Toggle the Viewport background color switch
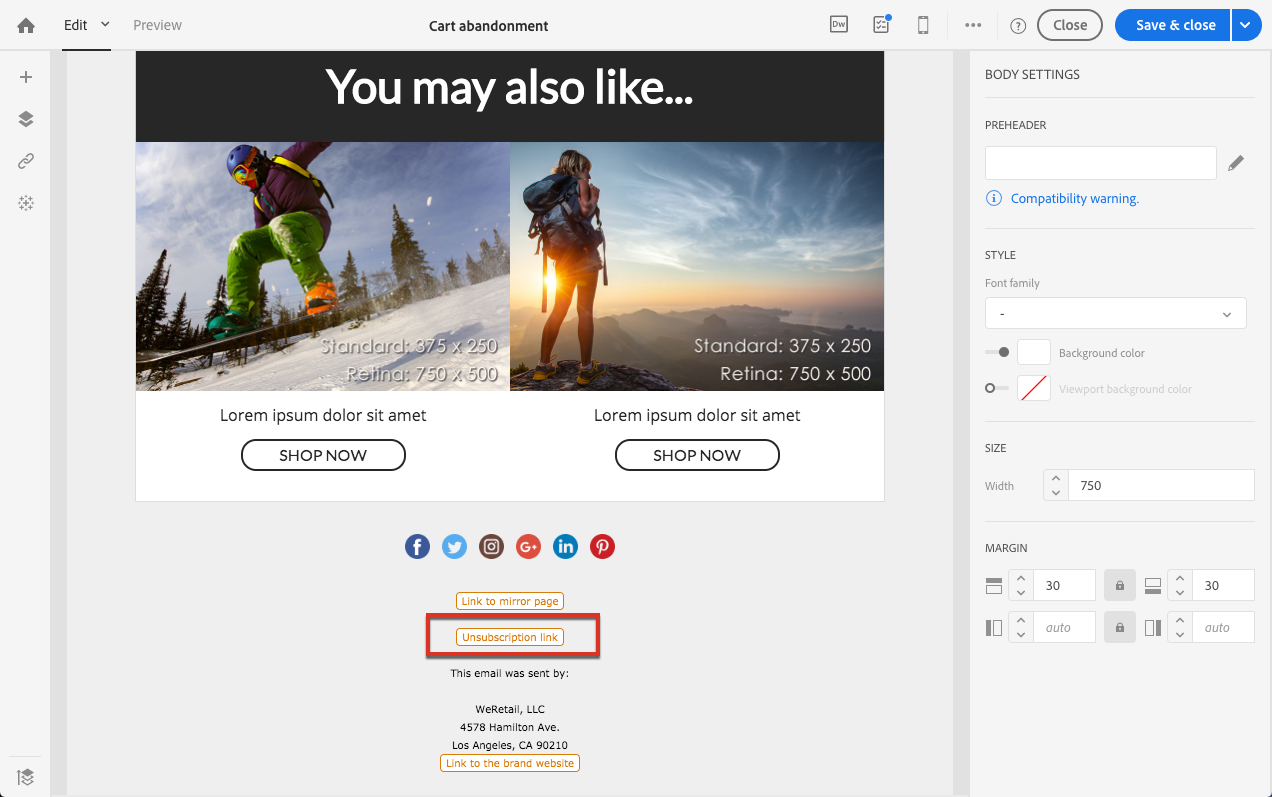Screen dimensions: 1272x797 [x=997, y=388]
